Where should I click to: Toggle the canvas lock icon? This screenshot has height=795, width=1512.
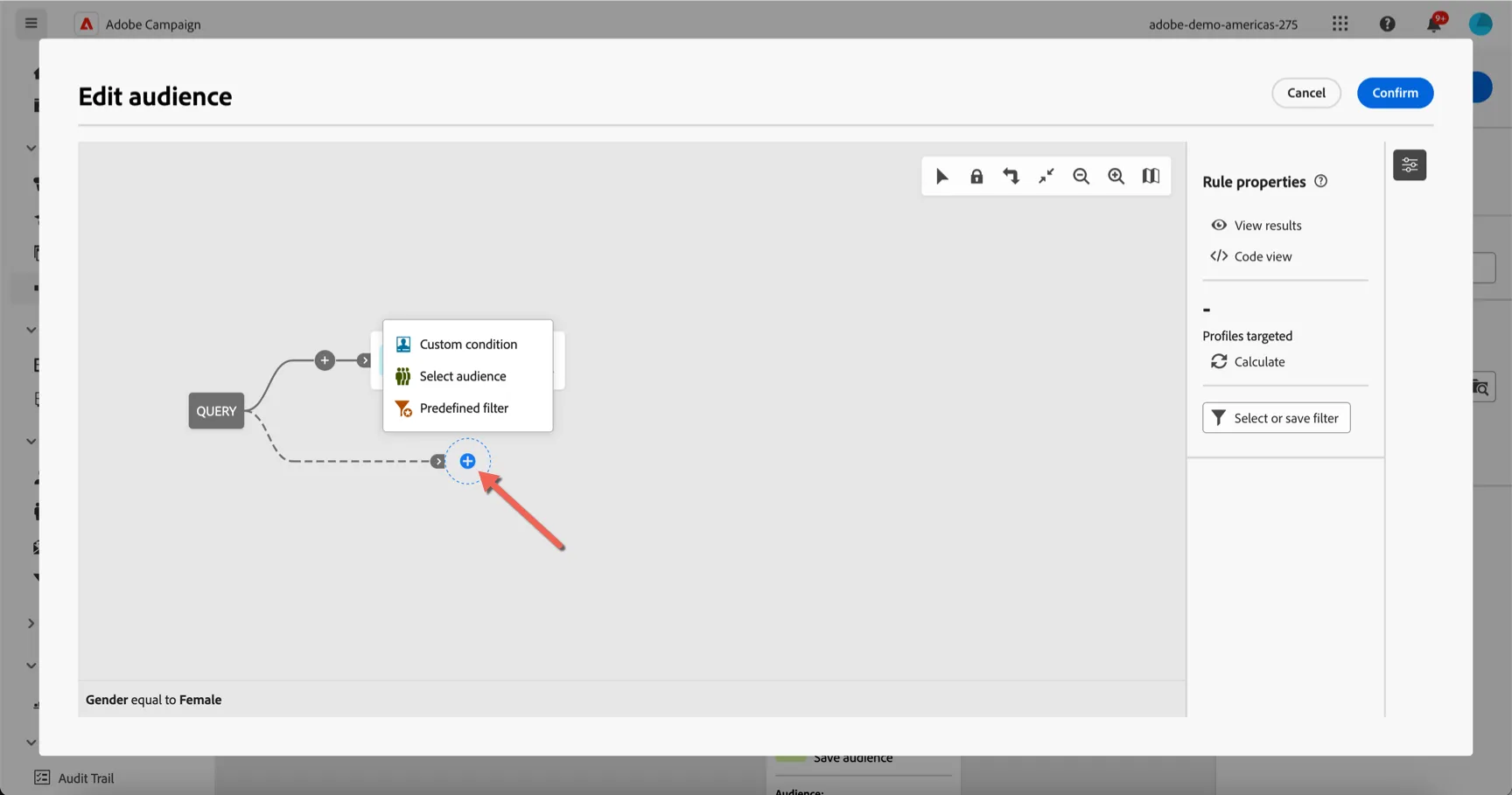(x=976, y=177)
